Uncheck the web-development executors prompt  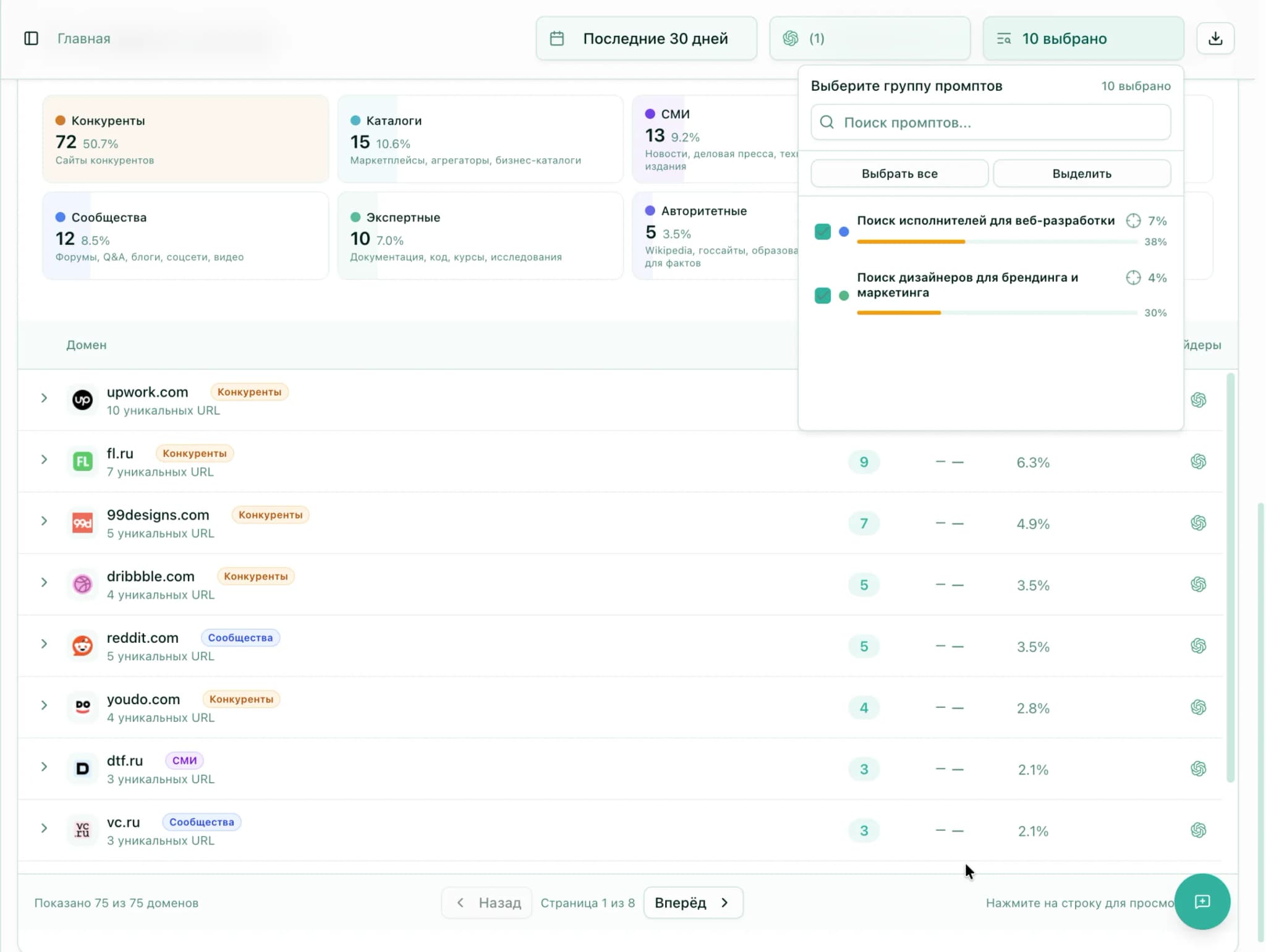(x=823, y=231)
